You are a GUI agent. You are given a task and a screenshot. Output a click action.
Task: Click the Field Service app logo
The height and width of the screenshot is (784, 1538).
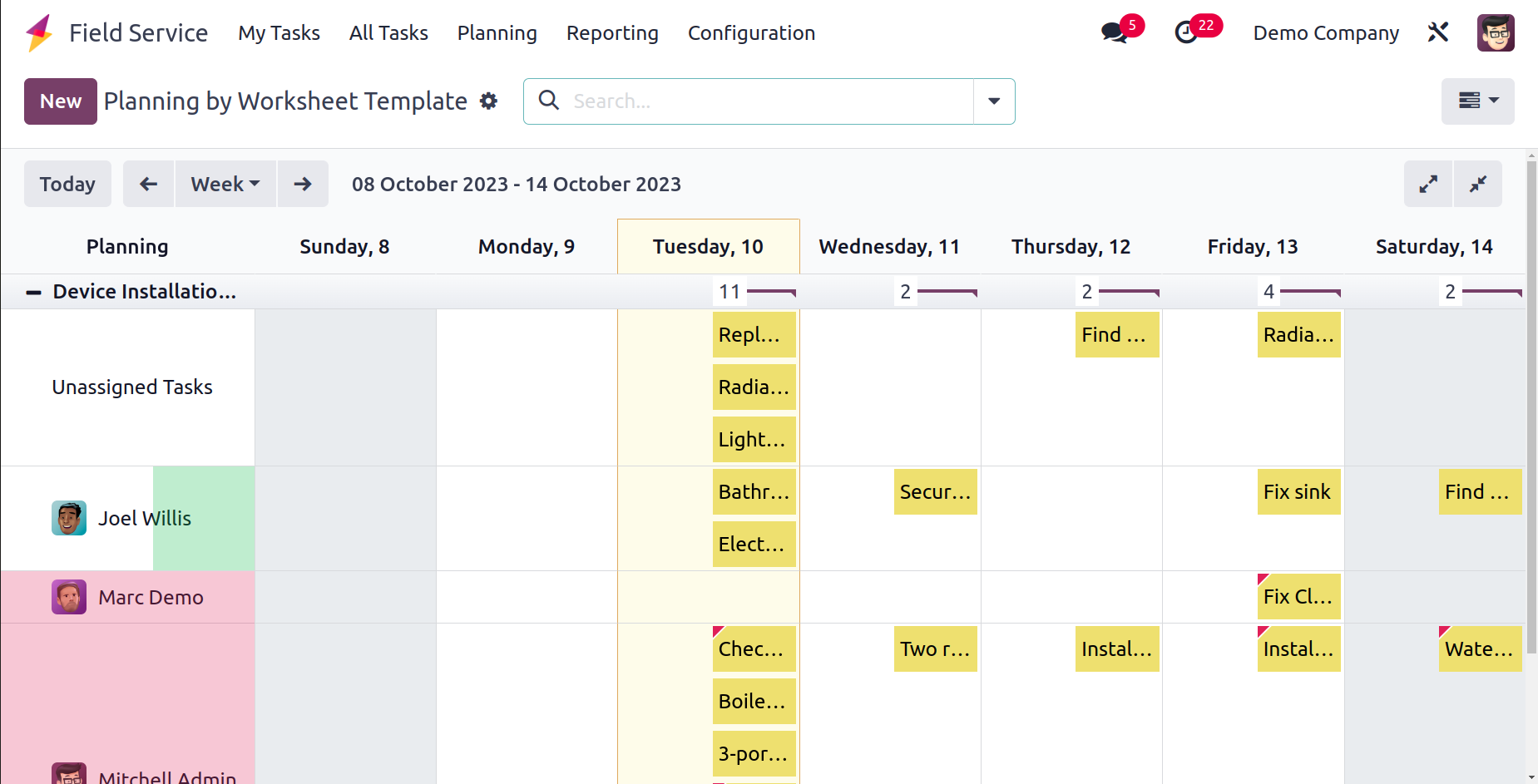point(39,33)
